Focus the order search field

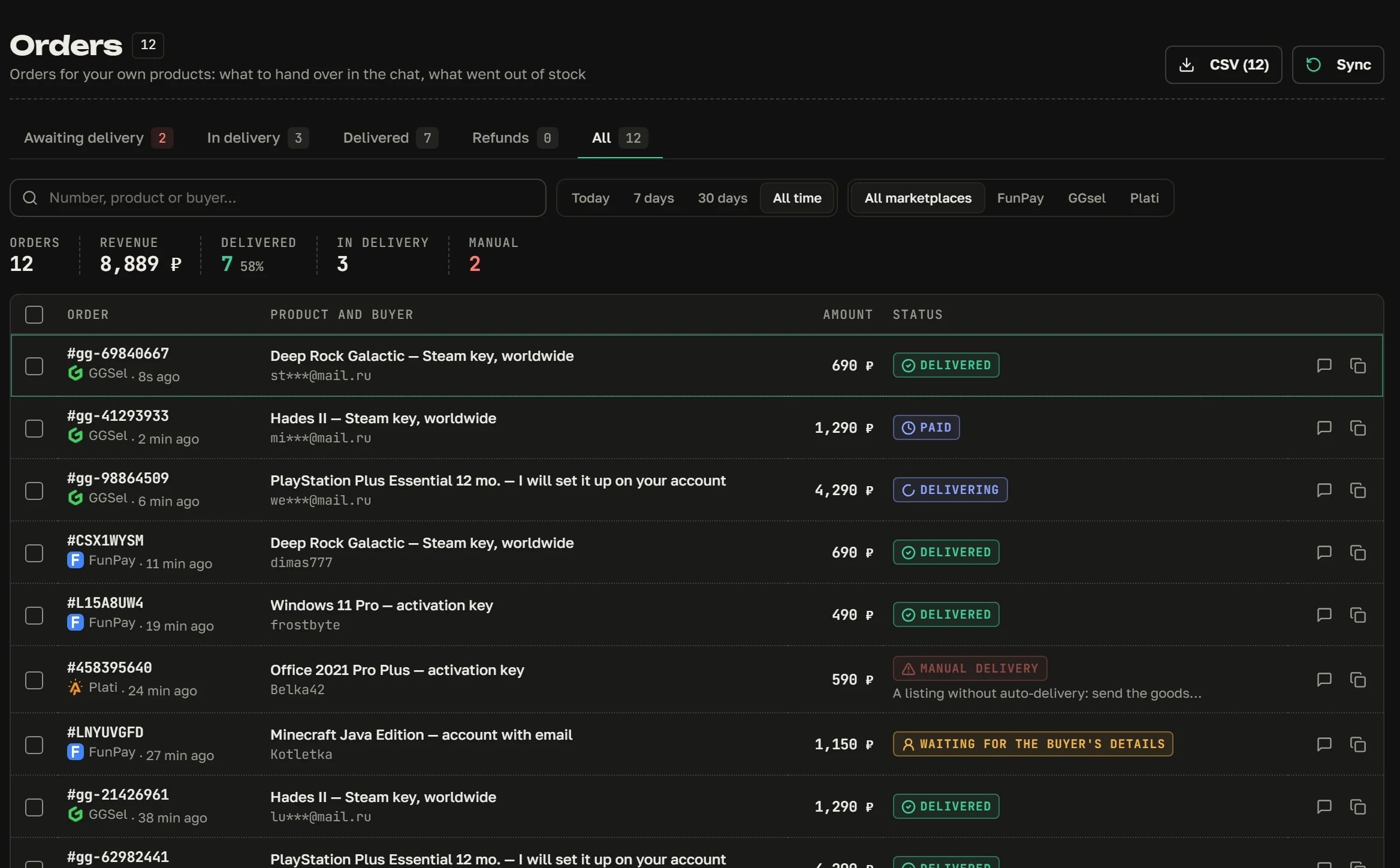[278, 198]
